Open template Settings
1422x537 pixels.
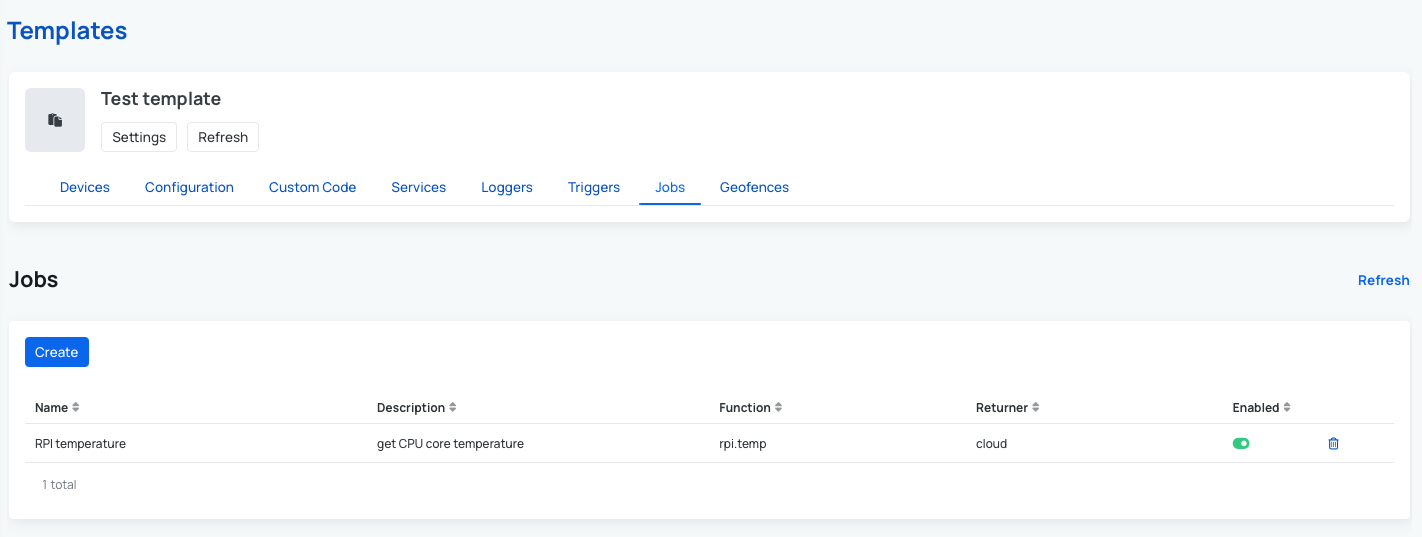[x=139, y=137]
